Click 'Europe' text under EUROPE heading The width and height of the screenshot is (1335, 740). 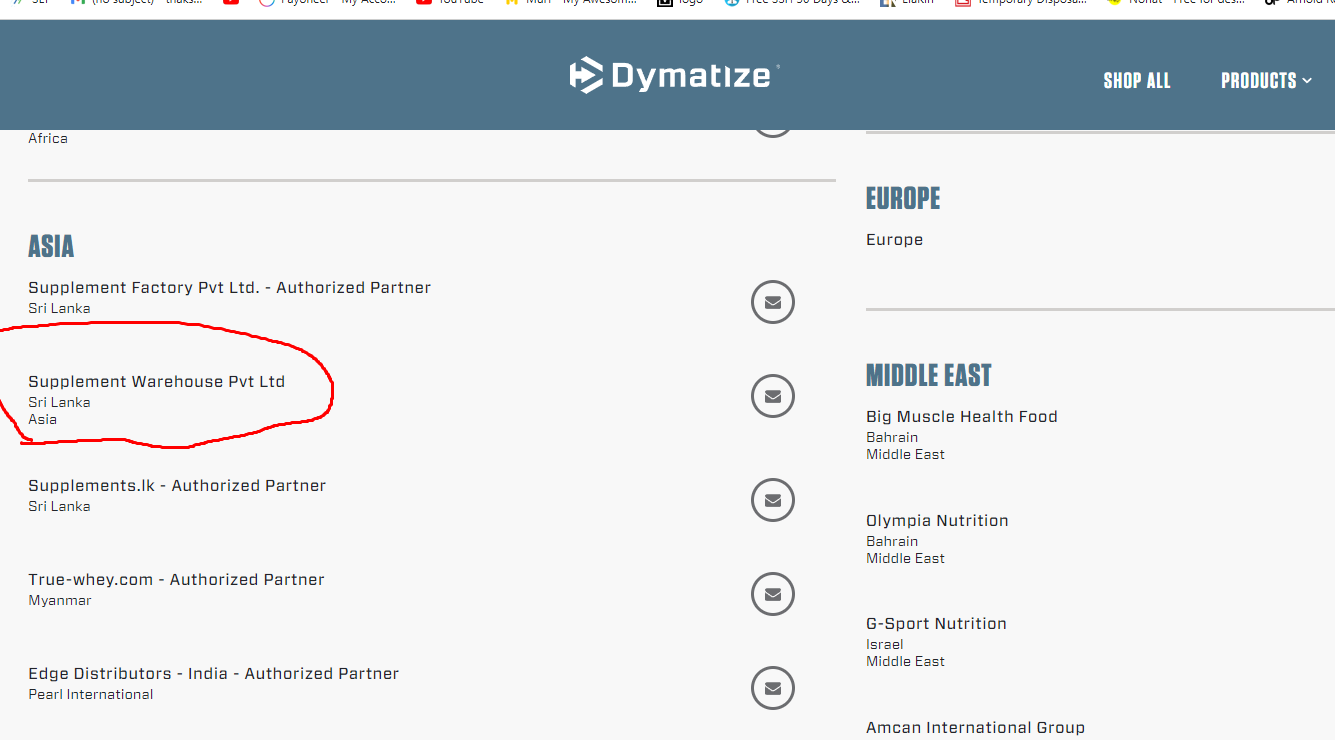(x=894, y=240)
